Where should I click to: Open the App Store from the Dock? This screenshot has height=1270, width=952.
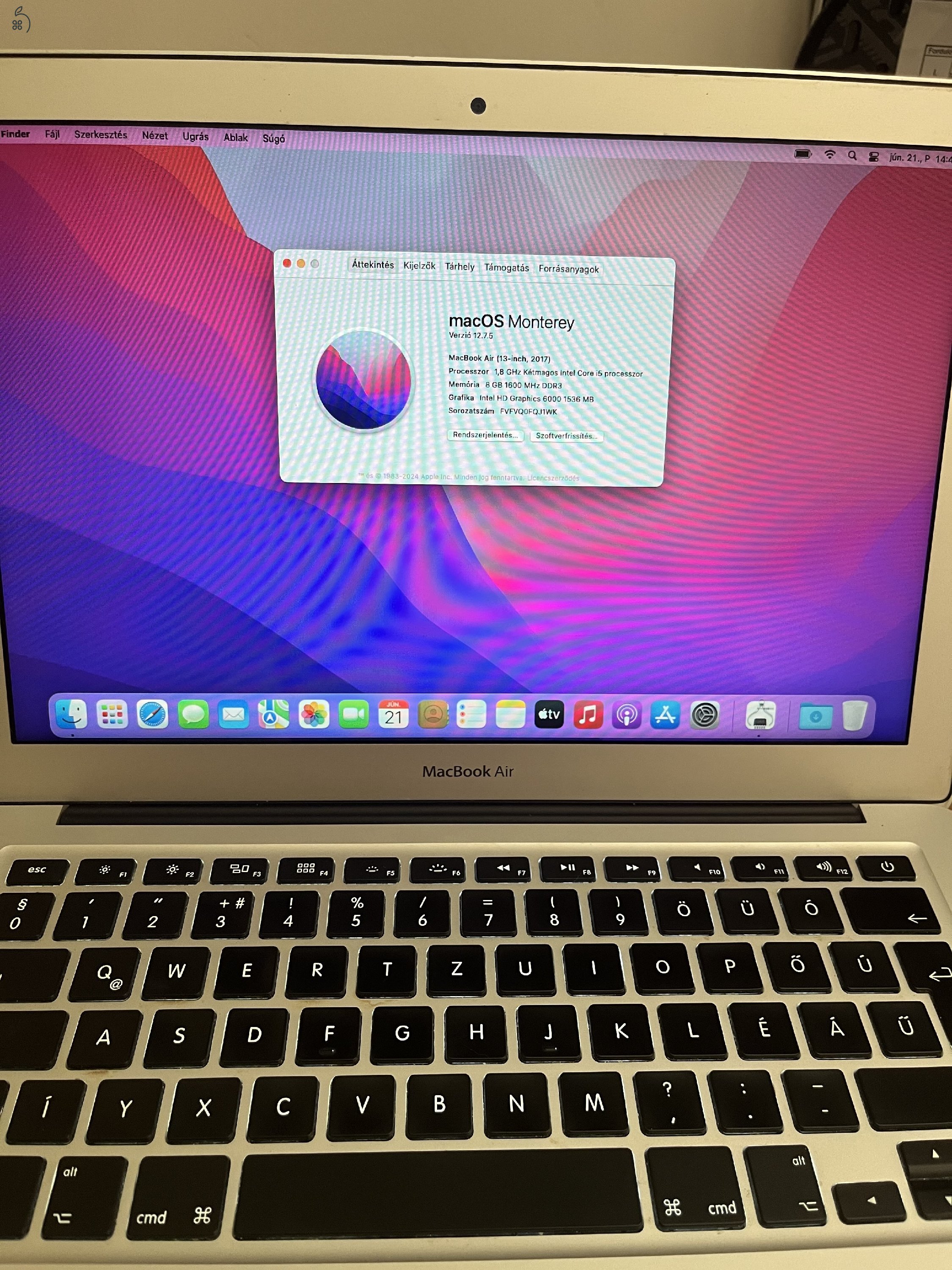point(665,715)
